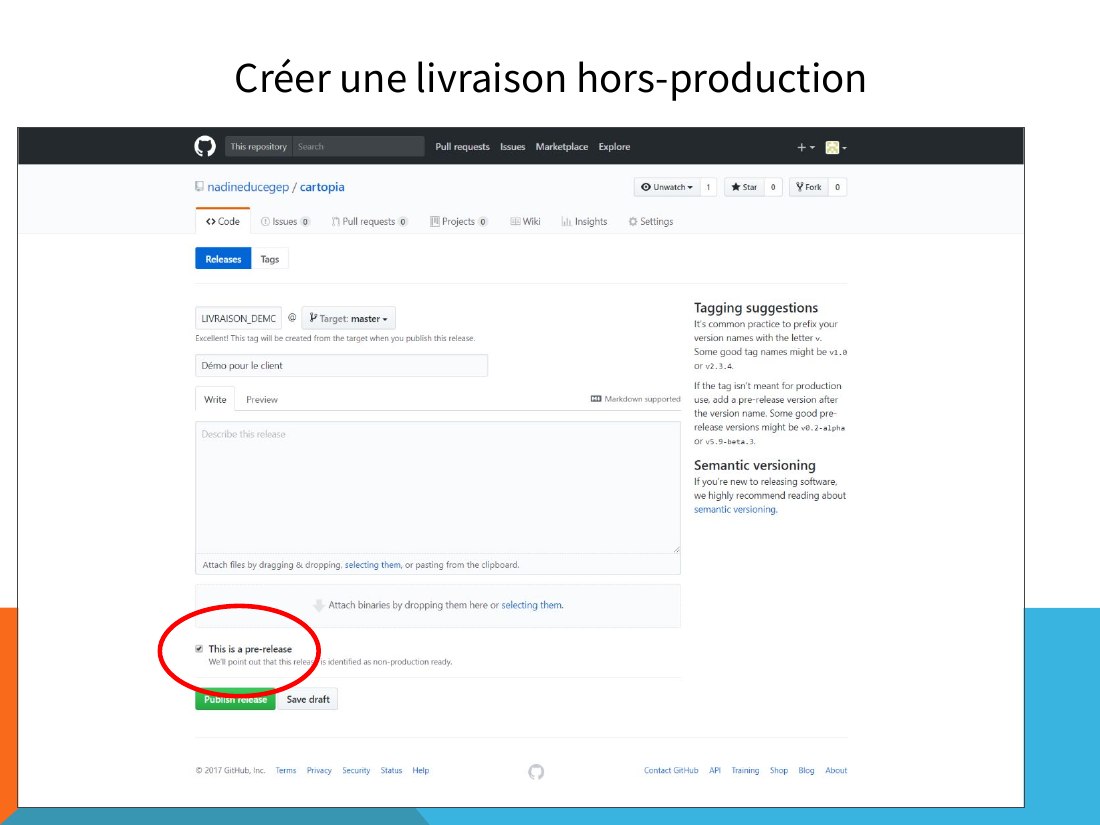Click the Attach binaries drop zone arrow

tap(318, 605)
